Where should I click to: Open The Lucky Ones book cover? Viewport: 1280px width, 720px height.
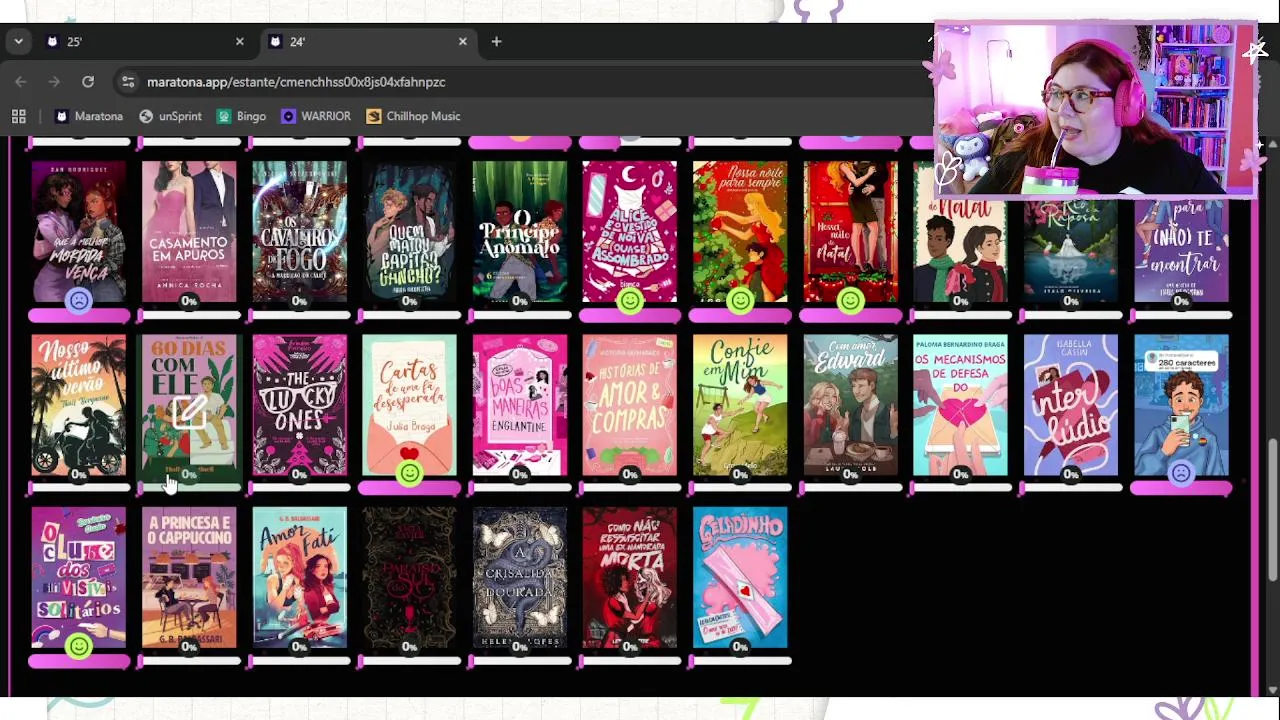(299, 405)
